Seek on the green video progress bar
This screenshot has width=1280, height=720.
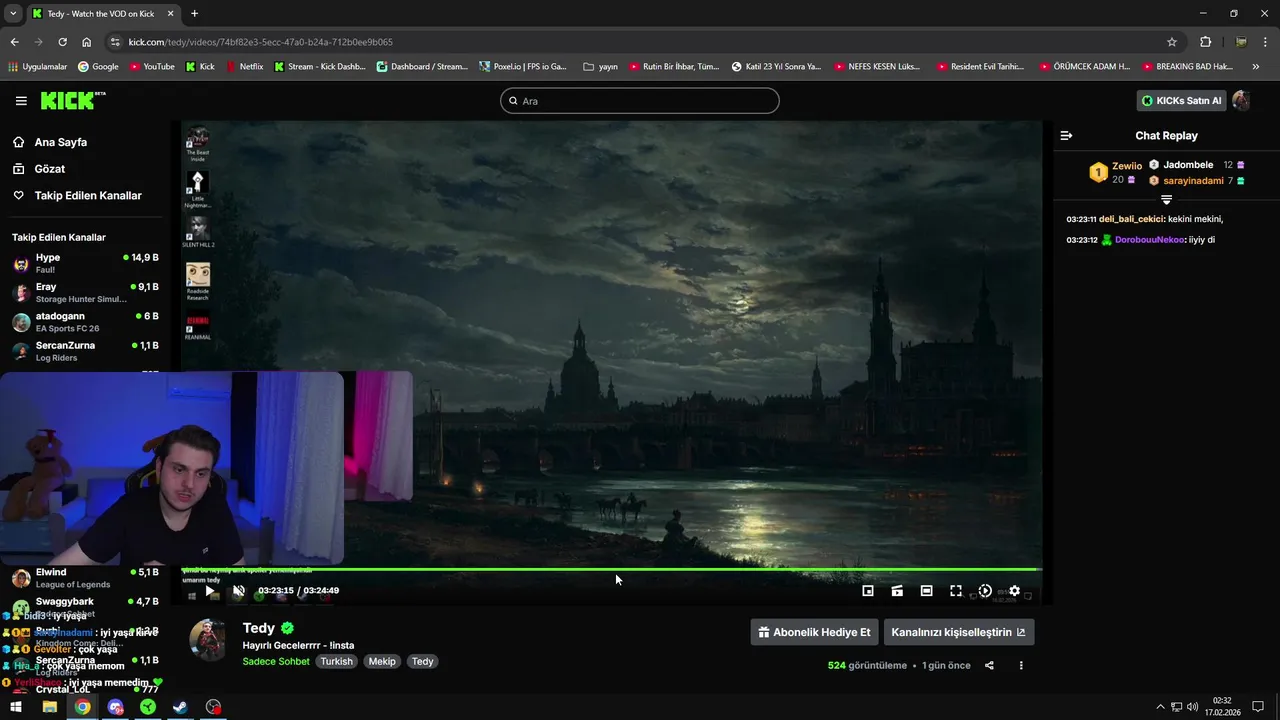point(611,570)
